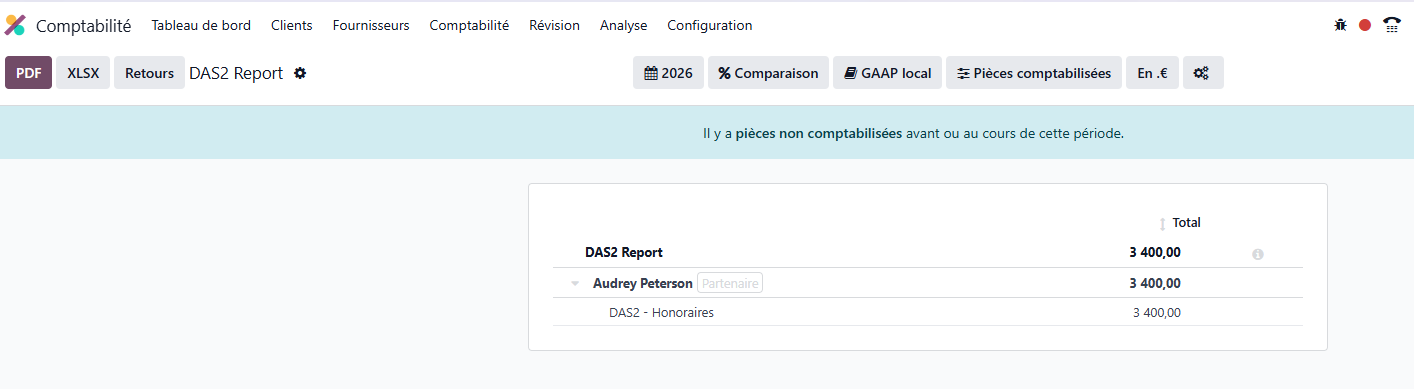1414x389 pixels.
Task: Open the Configuration menu
Action: [710, 25]
